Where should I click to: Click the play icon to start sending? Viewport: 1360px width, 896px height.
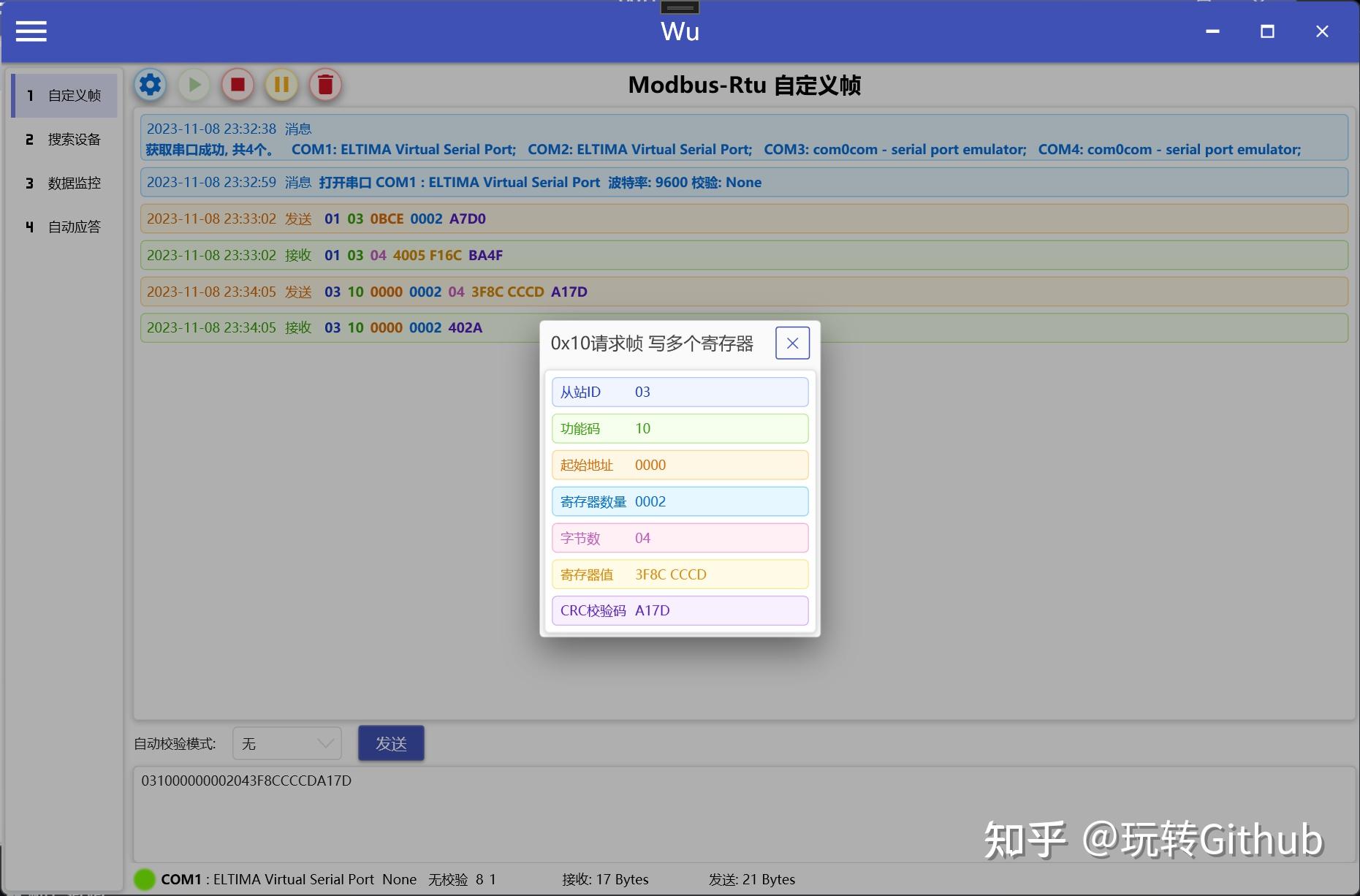(x=194, y=85)
